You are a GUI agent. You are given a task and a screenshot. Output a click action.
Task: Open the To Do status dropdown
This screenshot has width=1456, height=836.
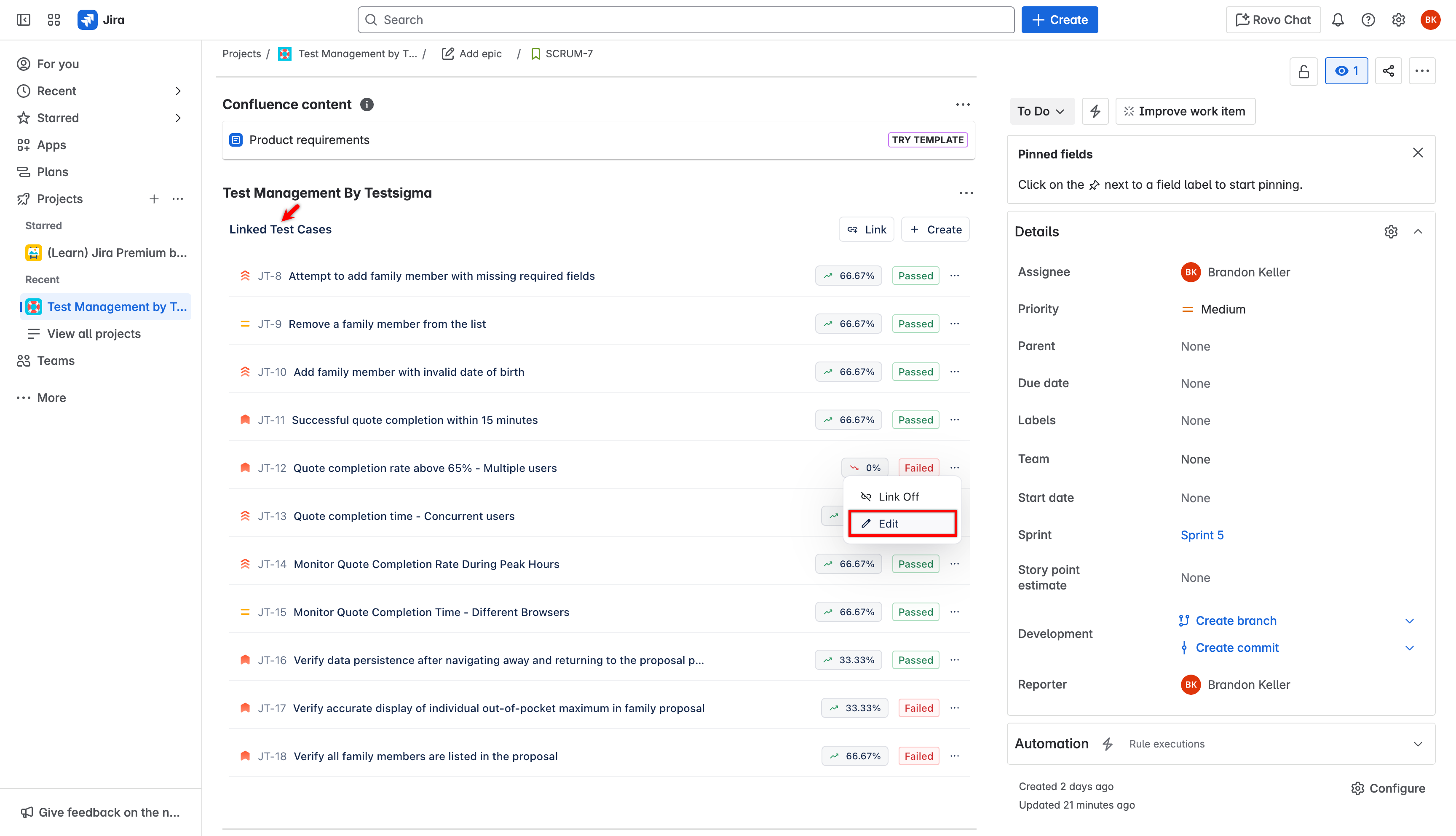coord(1041,111)
